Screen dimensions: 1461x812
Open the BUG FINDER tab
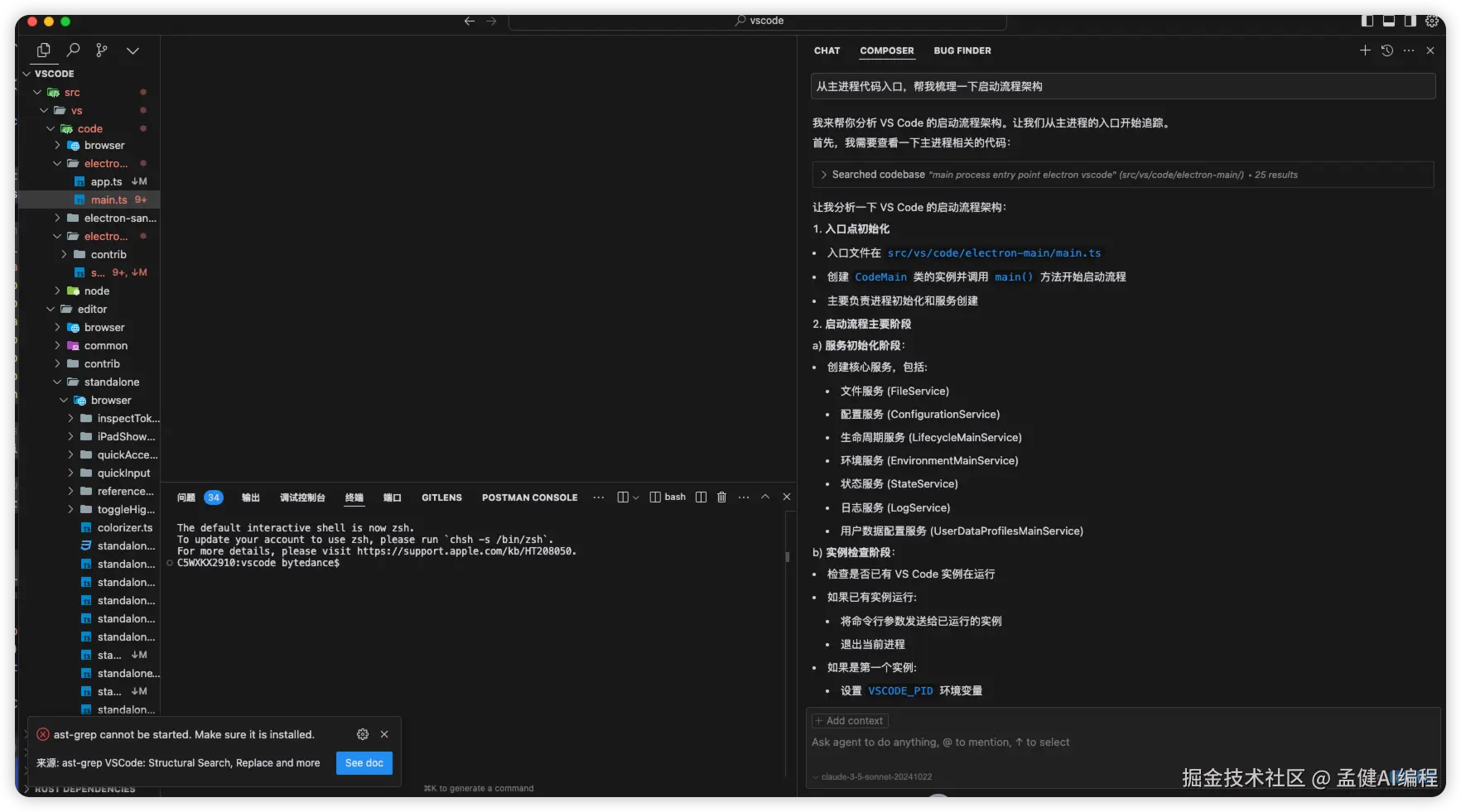click(962, 50)
